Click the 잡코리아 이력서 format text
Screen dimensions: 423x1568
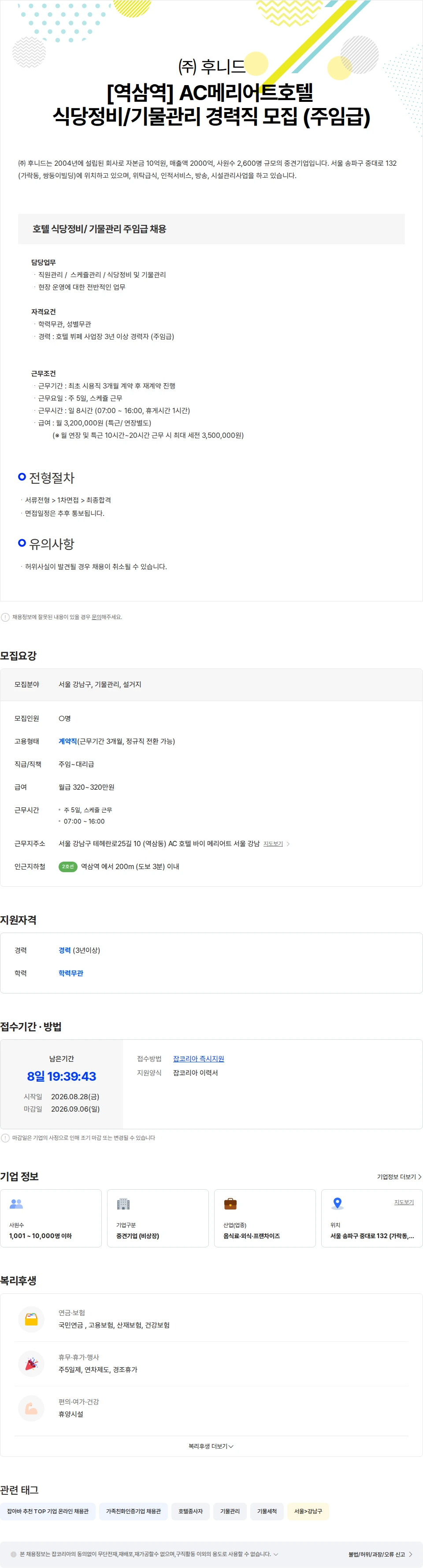[195, 1072]
